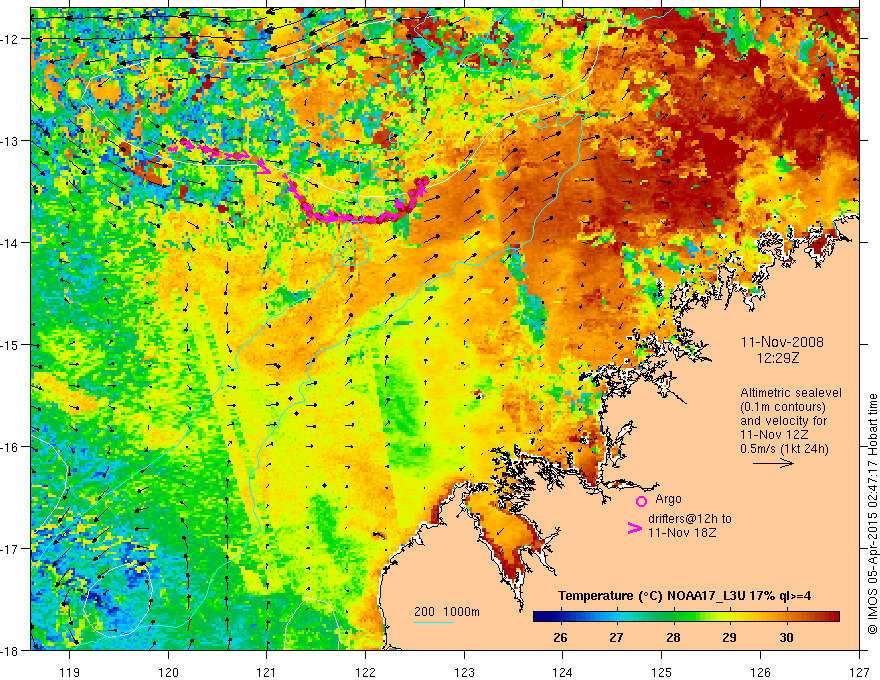Click latitude axis label -14
Image resolution: width=880 pixels, height=680 pixels.
point(10,243)
